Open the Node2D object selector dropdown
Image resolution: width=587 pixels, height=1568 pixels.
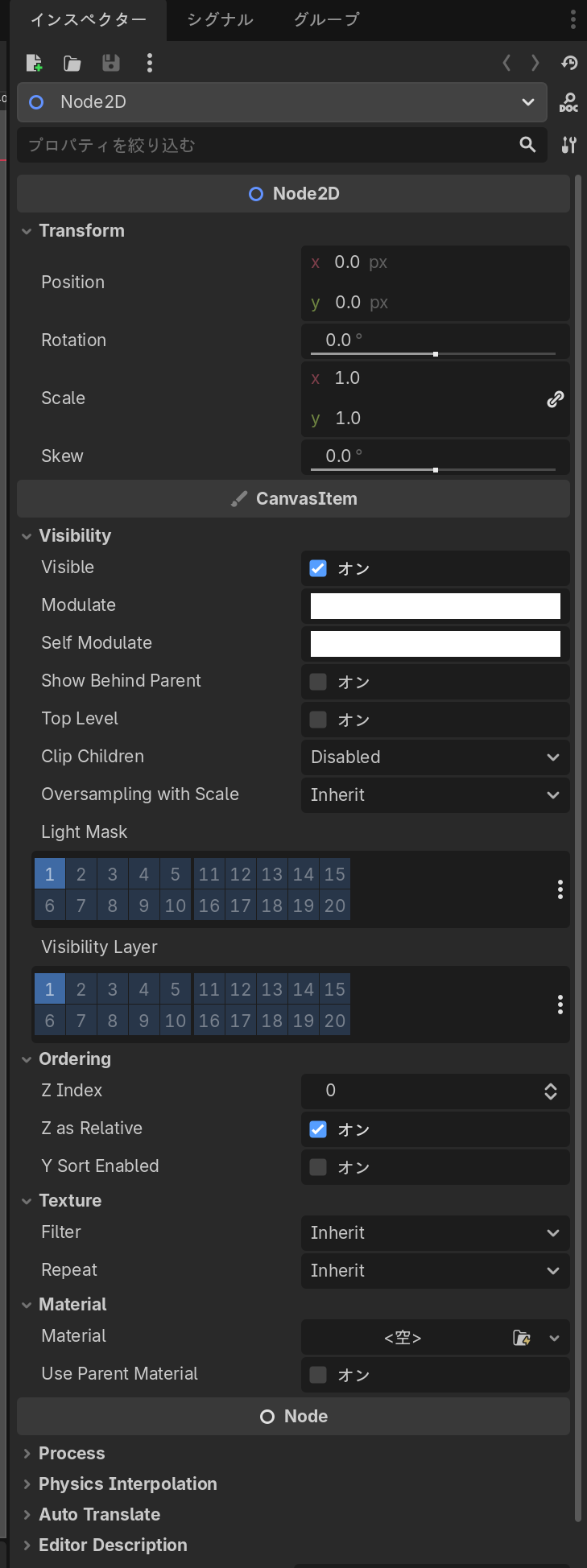[282, 102]
